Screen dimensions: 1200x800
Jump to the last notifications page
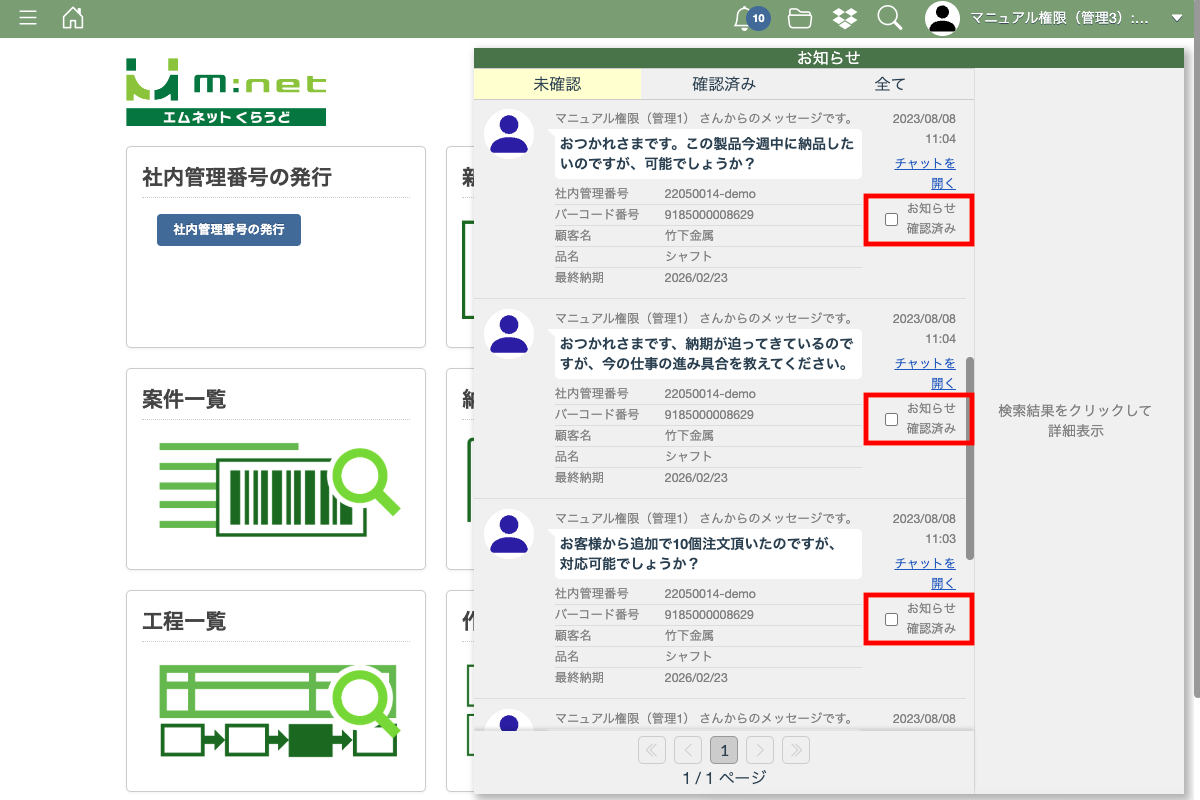coord(796,750)
